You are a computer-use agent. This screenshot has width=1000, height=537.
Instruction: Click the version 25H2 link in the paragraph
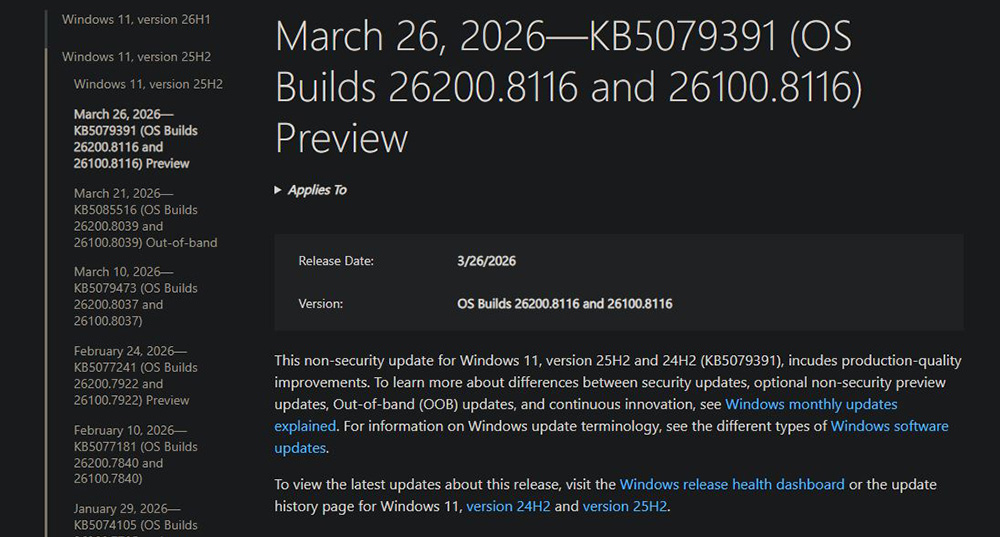click(624, 506)
